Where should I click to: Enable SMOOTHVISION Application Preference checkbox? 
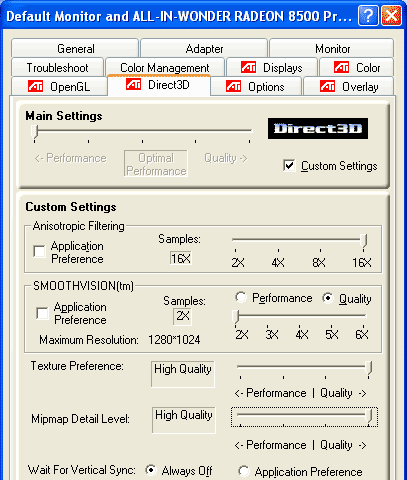click(42, 313)
